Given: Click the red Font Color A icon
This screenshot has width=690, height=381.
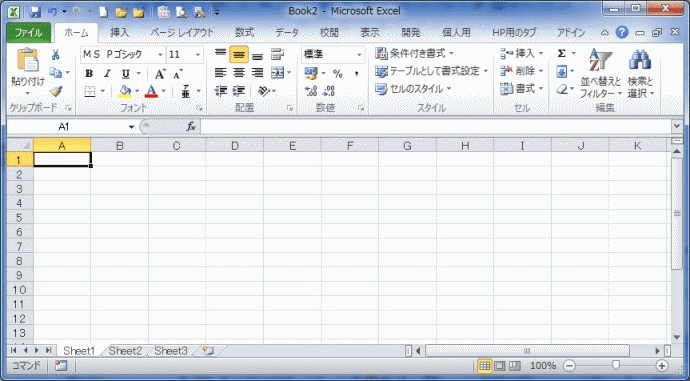Looking at the screenshot, I should [151, 91].
